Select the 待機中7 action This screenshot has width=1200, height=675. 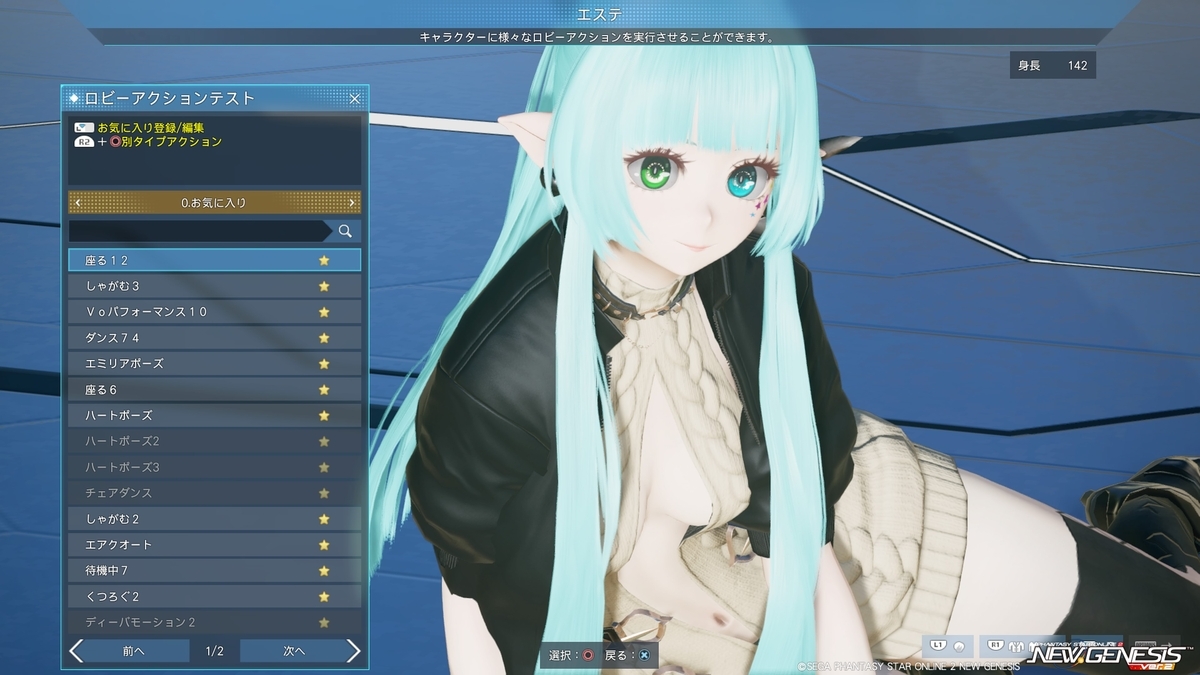pyautogui.click(x=214, y=571)
